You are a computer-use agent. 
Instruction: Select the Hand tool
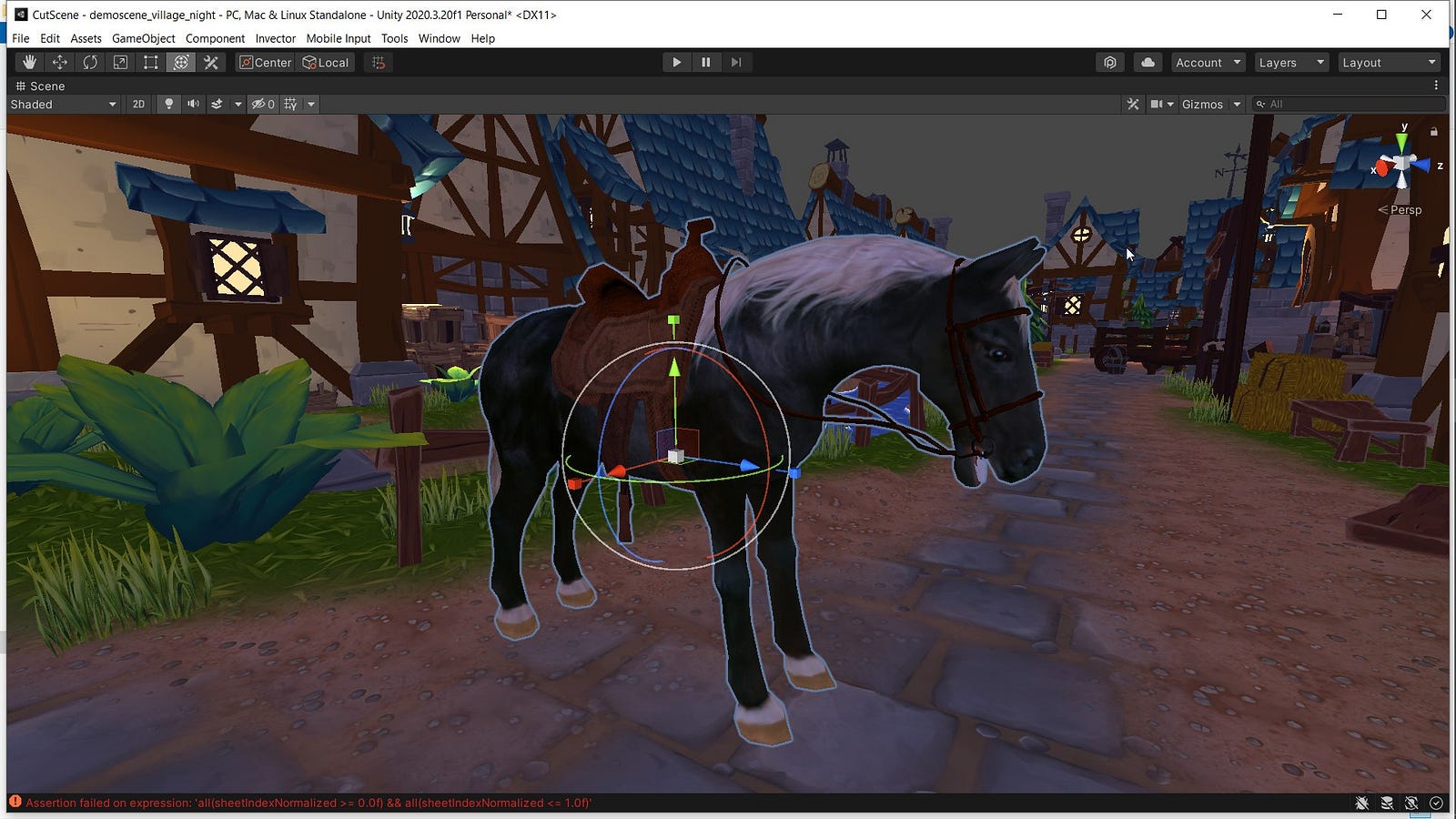[29, 62]
